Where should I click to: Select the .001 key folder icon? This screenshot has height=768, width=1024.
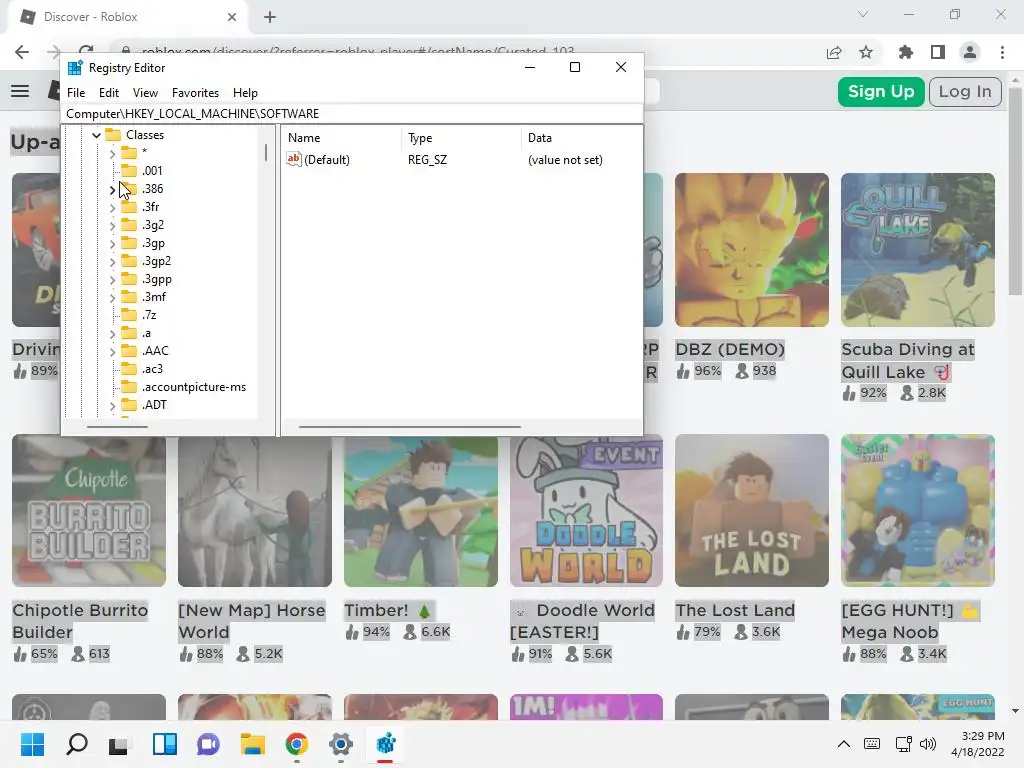[129, 170]
